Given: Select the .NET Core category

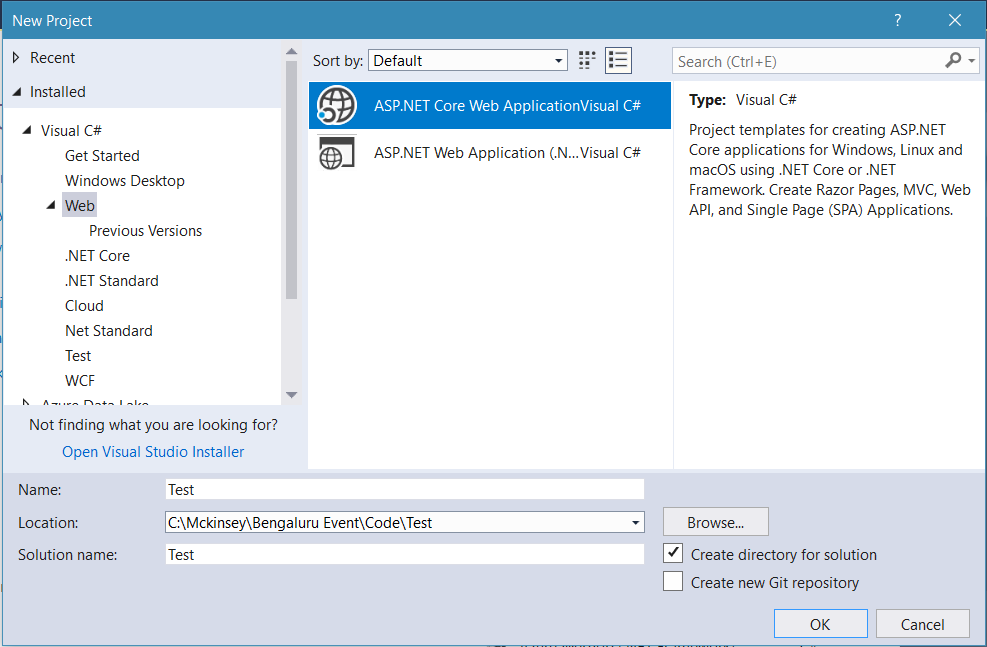Looking at the screenshot, I should click(x=97, y=255).
